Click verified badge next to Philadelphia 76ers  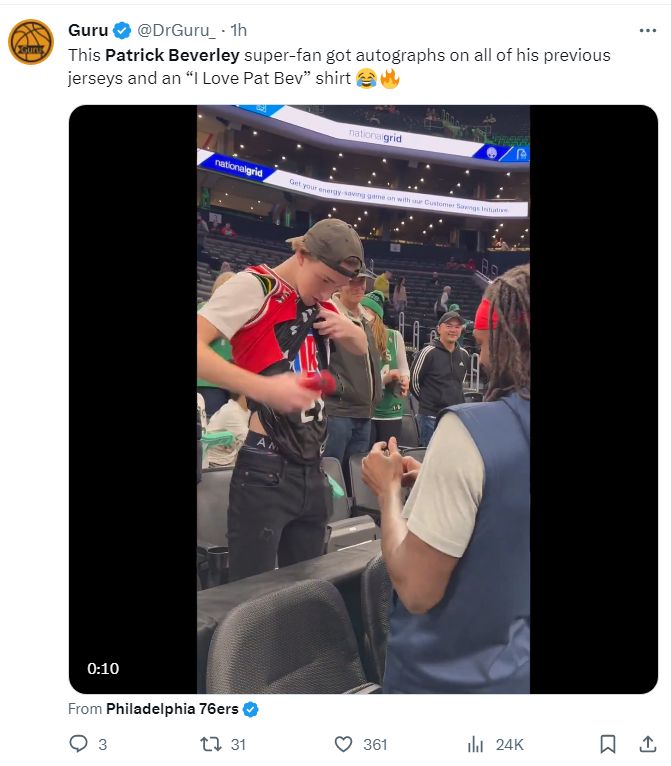[250, 709]
